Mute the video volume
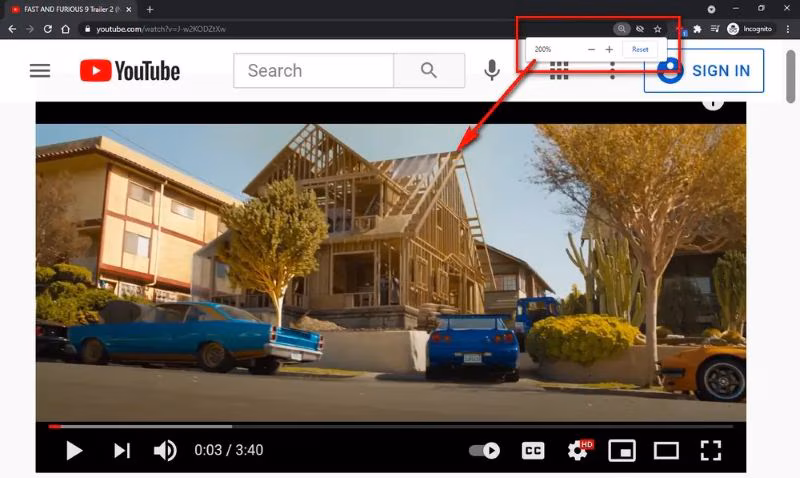Viewport: 800px width, 478px height. [x=165, y=450]
